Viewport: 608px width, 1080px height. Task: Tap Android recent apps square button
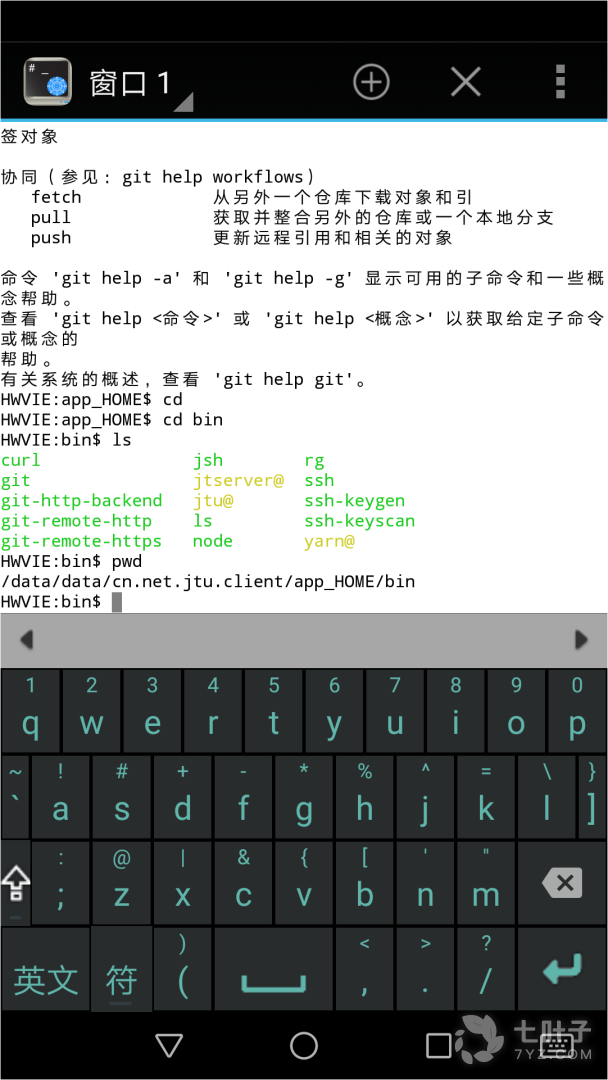(x=439, y=1046)
